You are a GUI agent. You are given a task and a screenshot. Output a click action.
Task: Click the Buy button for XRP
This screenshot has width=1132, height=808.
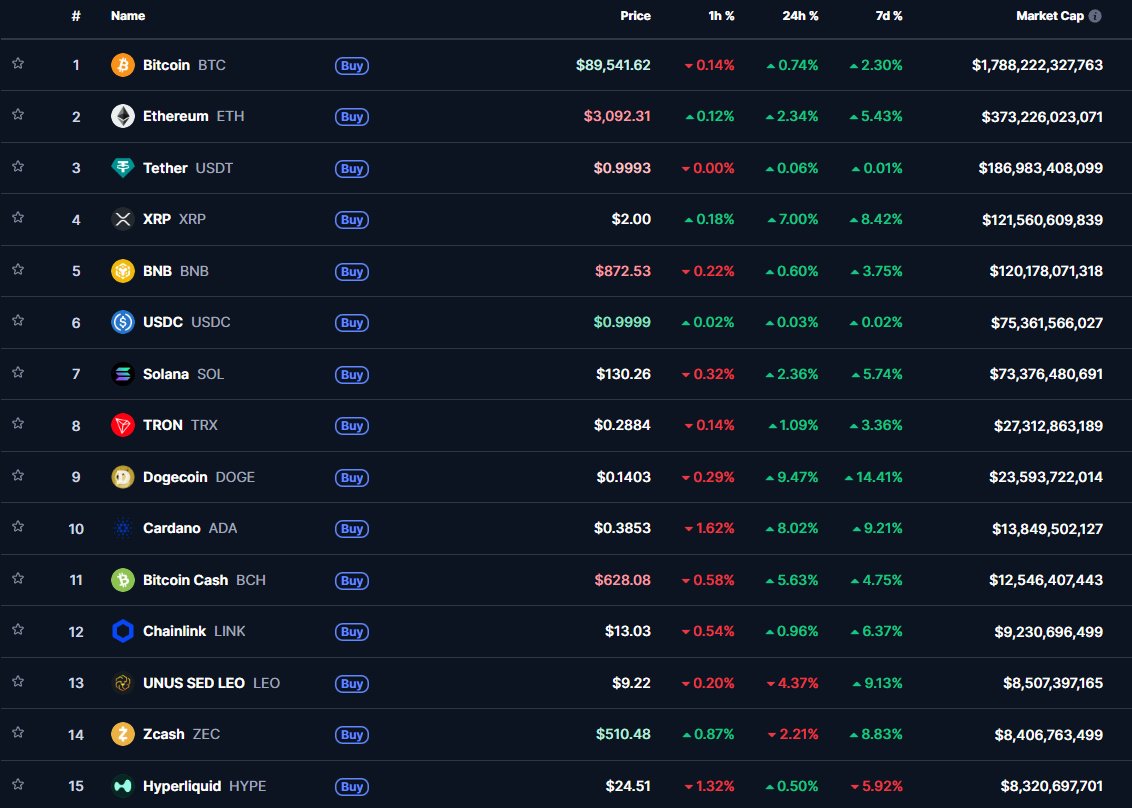[352, 220]
